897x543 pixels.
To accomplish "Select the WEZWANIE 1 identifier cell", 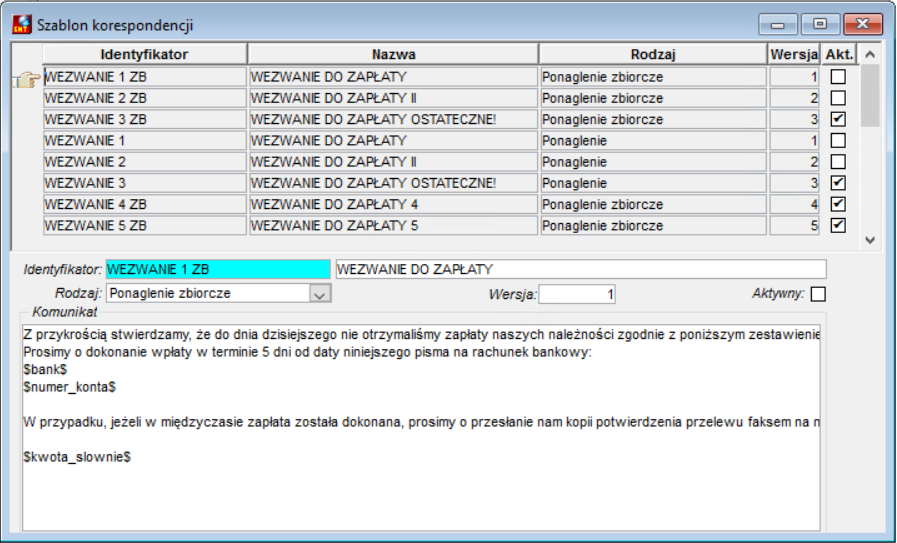I will coord(145,140).
